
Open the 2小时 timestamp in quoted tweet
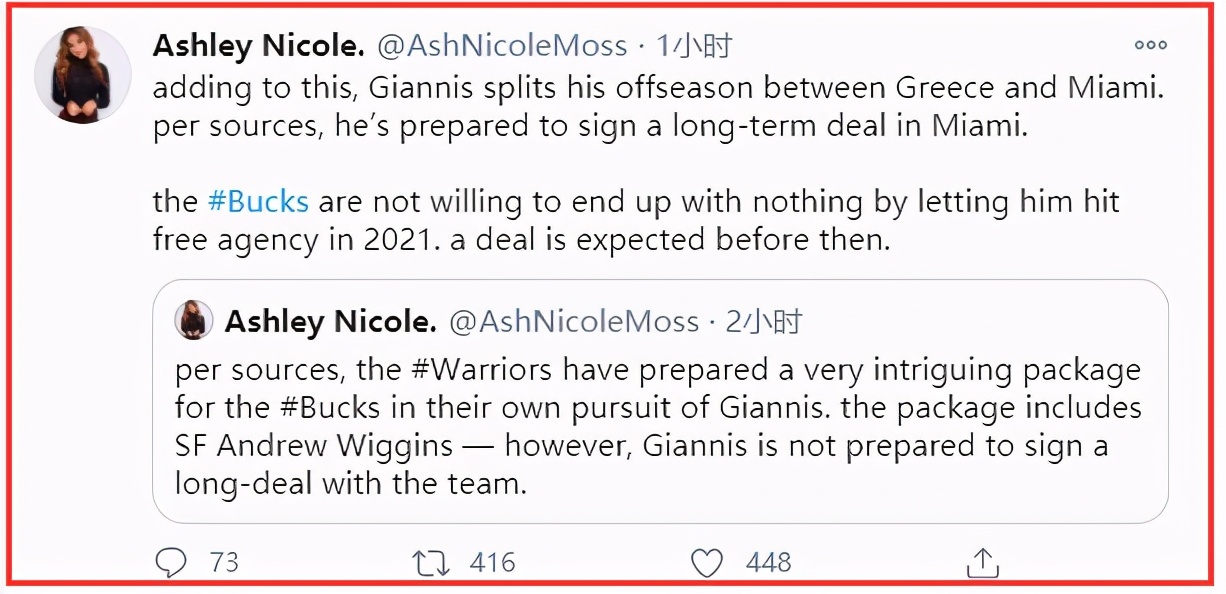tap(765, 321)
